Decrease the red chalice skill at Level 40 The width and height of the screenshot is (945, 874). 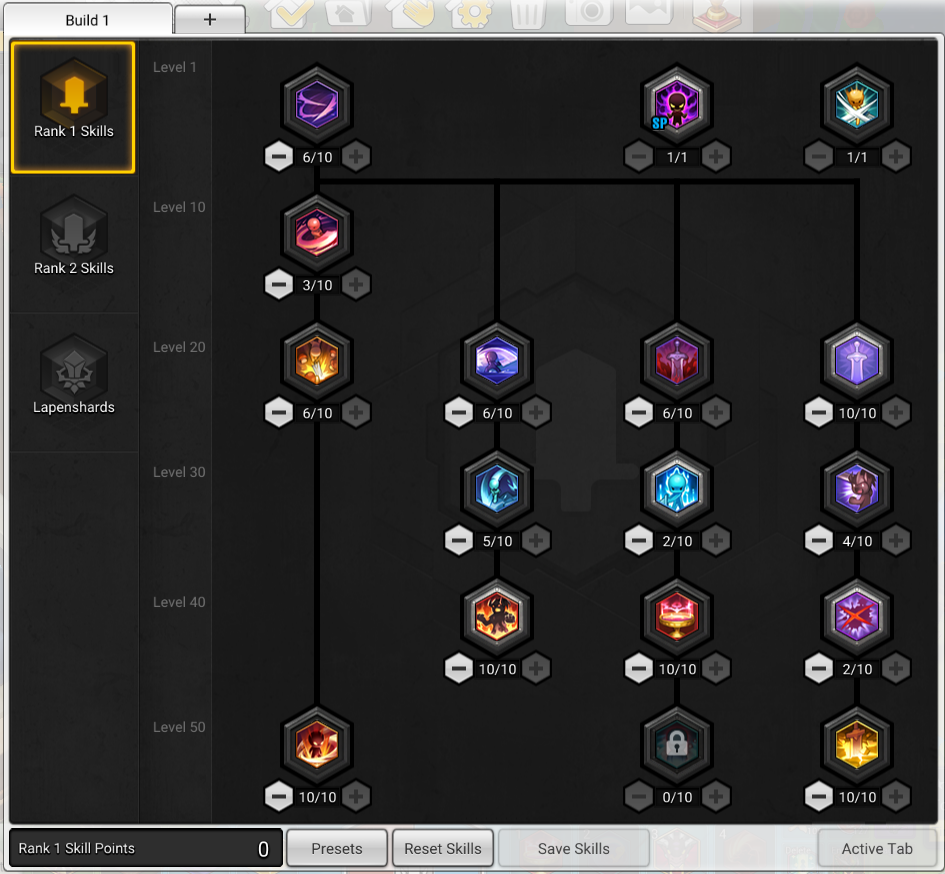coord(638,668)
